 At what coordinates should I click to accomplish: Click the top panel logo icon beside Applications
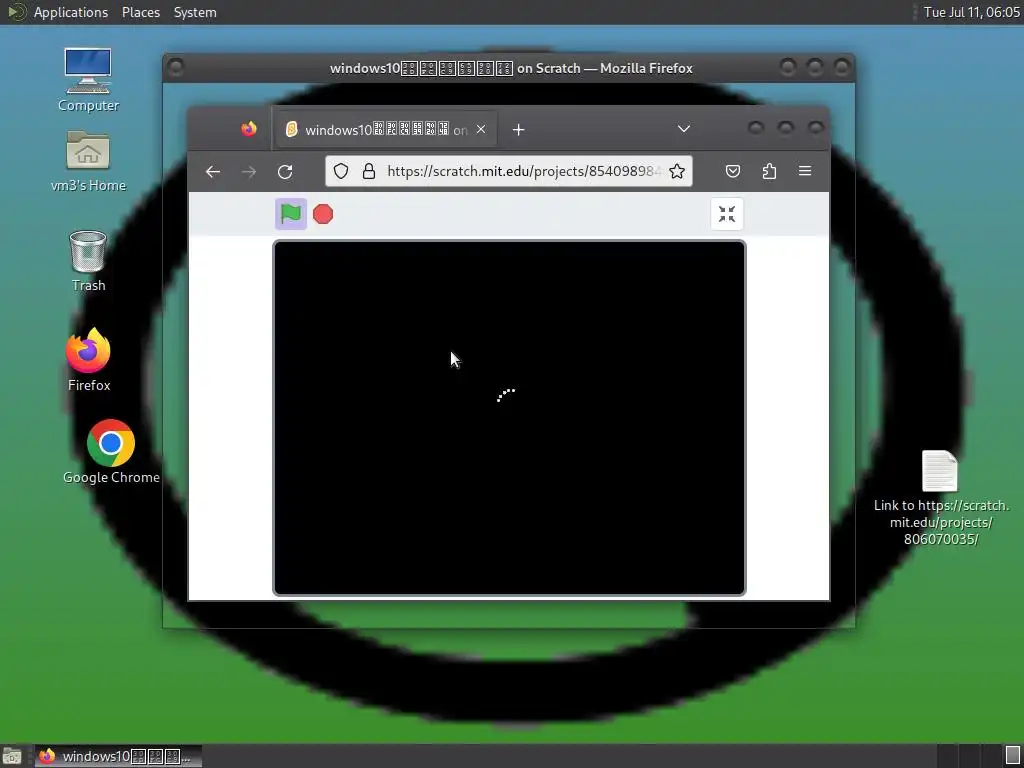(16, 12)
